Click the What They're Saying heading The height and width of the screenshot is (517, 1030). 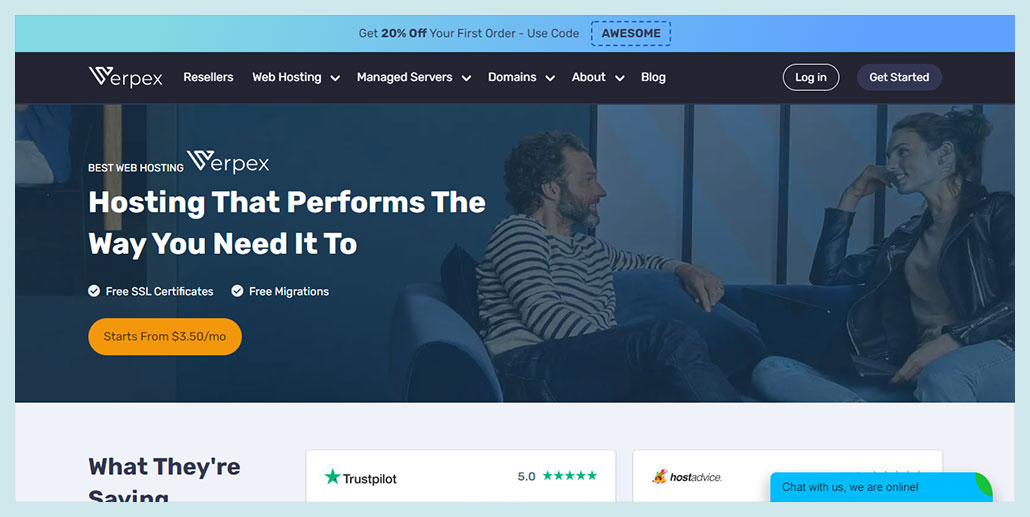point(164,480)
